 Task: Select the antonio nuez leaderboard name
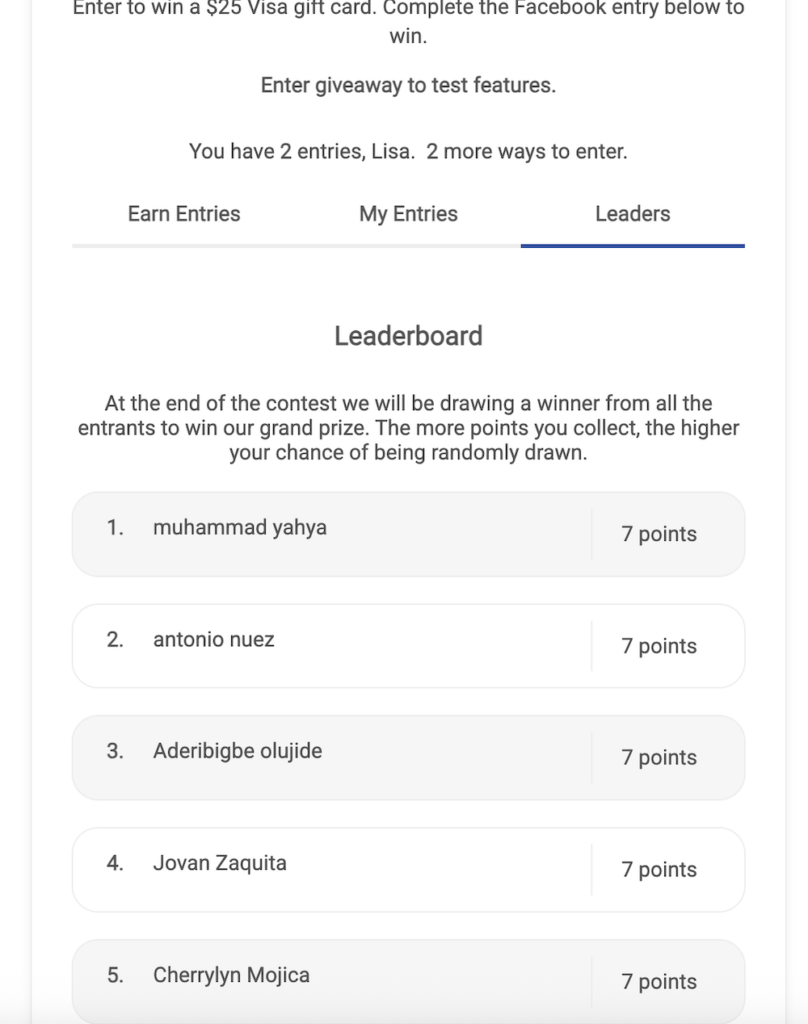(x=213, y=640)
